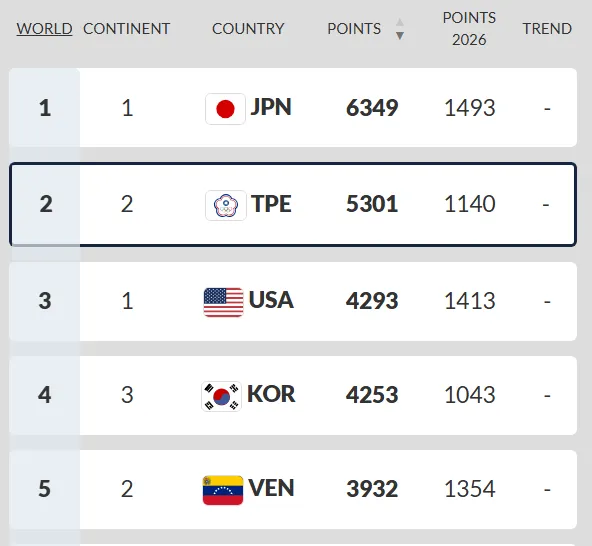The image size is (592, 546).
Task: Open the TPE country link
Action: (271, 204)
